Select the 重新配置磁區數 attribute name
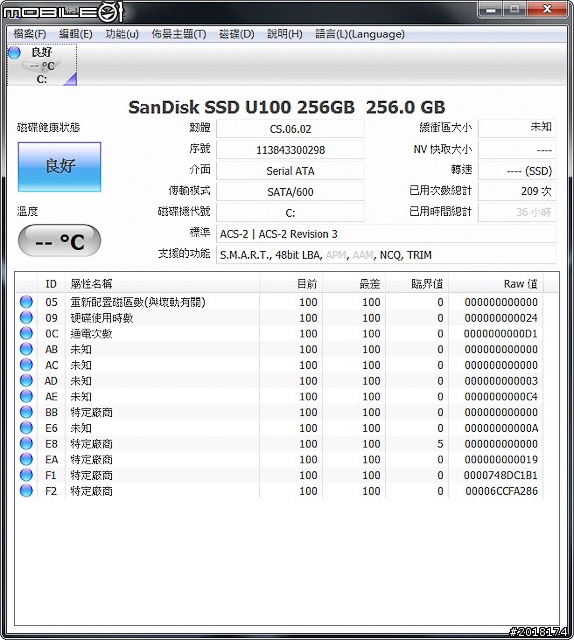This screenshot has width=574, height=640. [138, 302]
